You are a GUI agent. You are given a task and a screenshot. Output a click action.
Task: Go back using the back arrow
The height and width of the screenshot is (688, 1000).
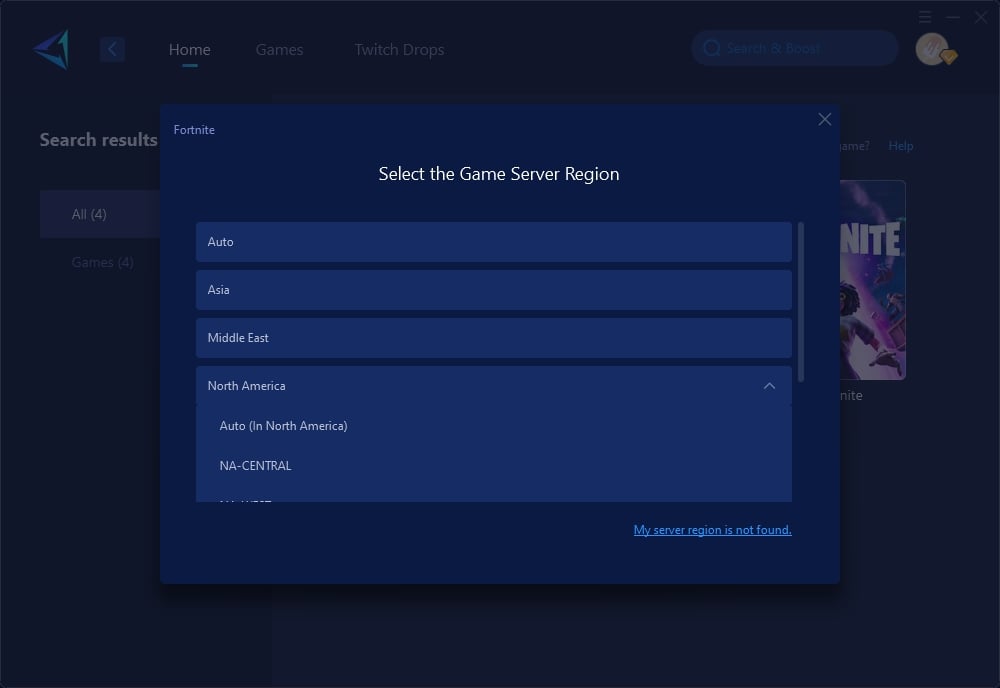coord(112,49)
